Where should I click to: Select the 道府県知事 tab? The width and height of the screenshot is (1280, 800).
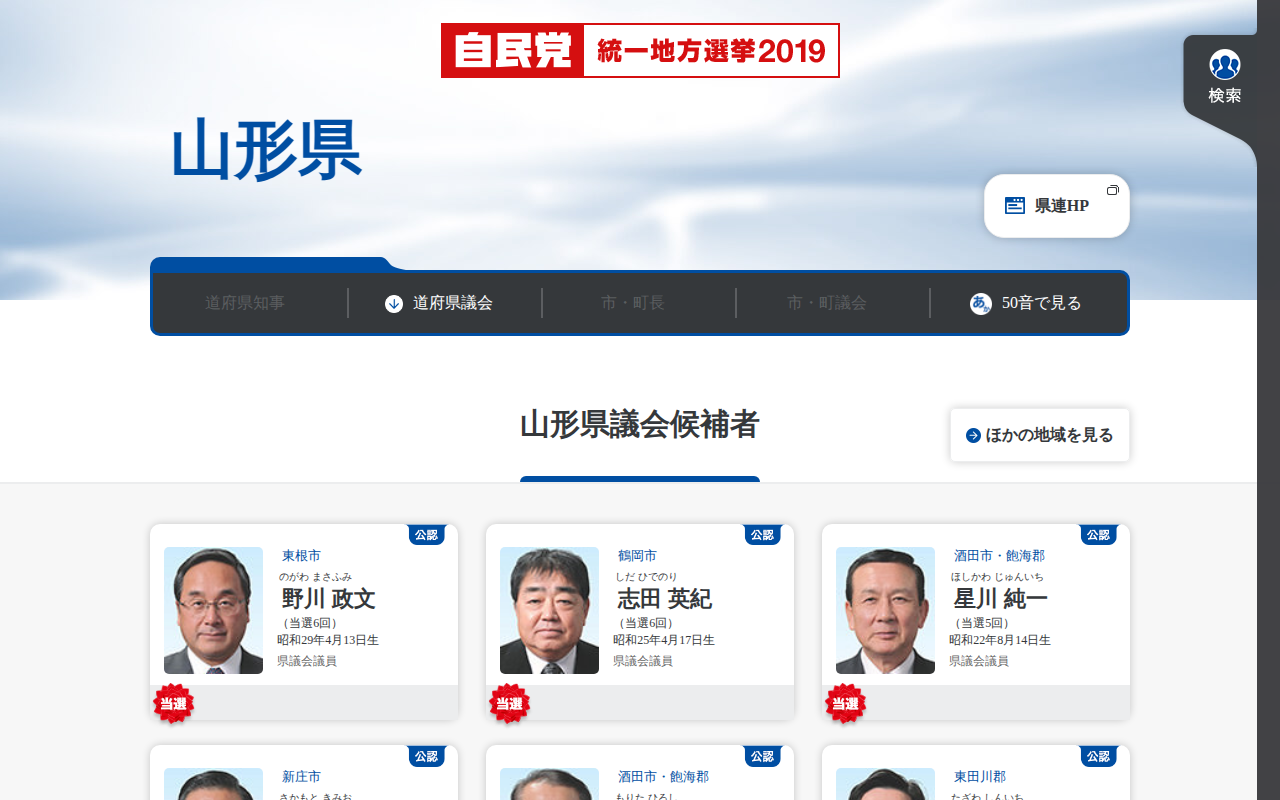coord(245,303)
